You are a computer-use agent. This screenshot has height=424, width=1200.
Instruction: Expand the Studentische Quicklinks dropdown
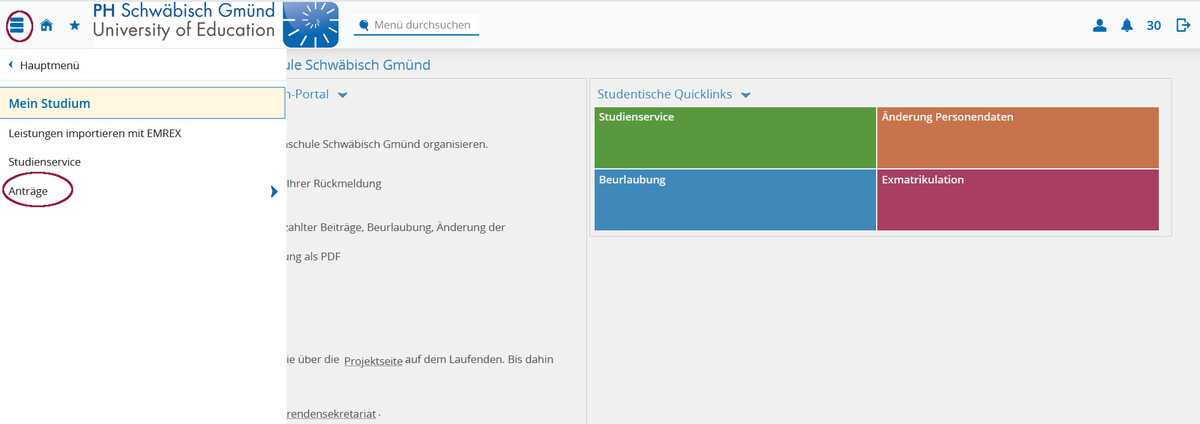pyautogui.click(x=745, y=95)
